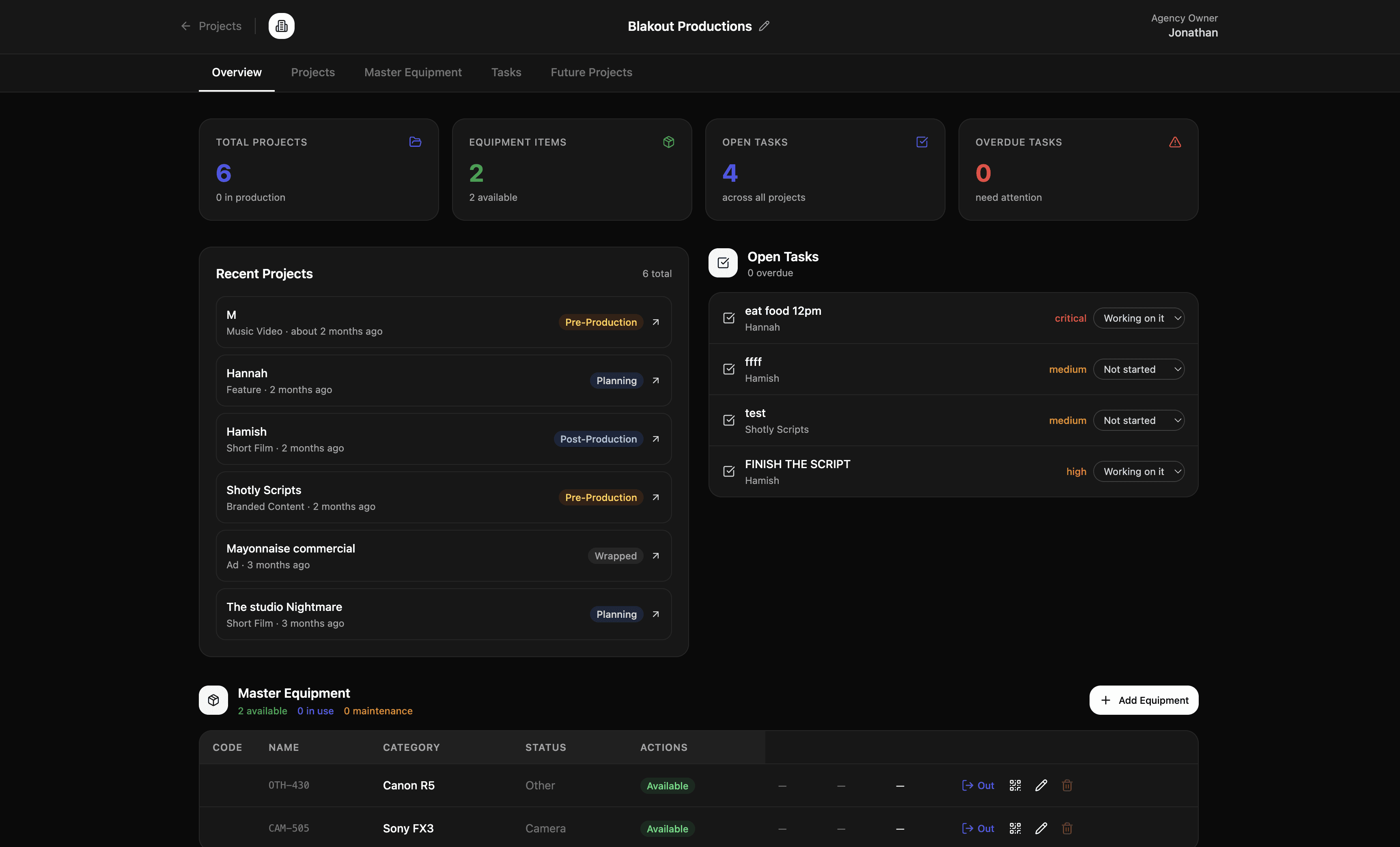
Task: Click the high priority label
Action: 1076,471
